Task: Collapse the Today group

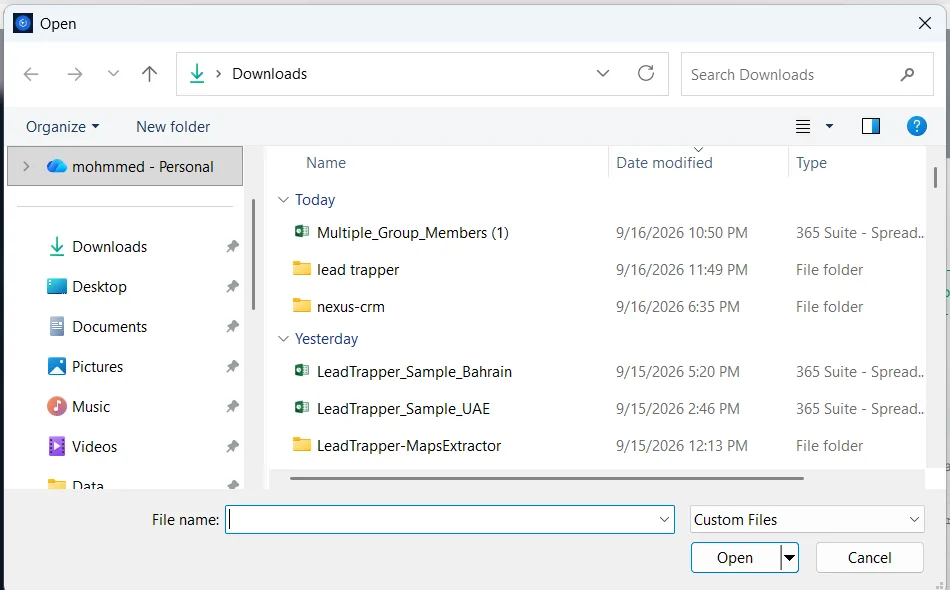Action: (283, 199)
